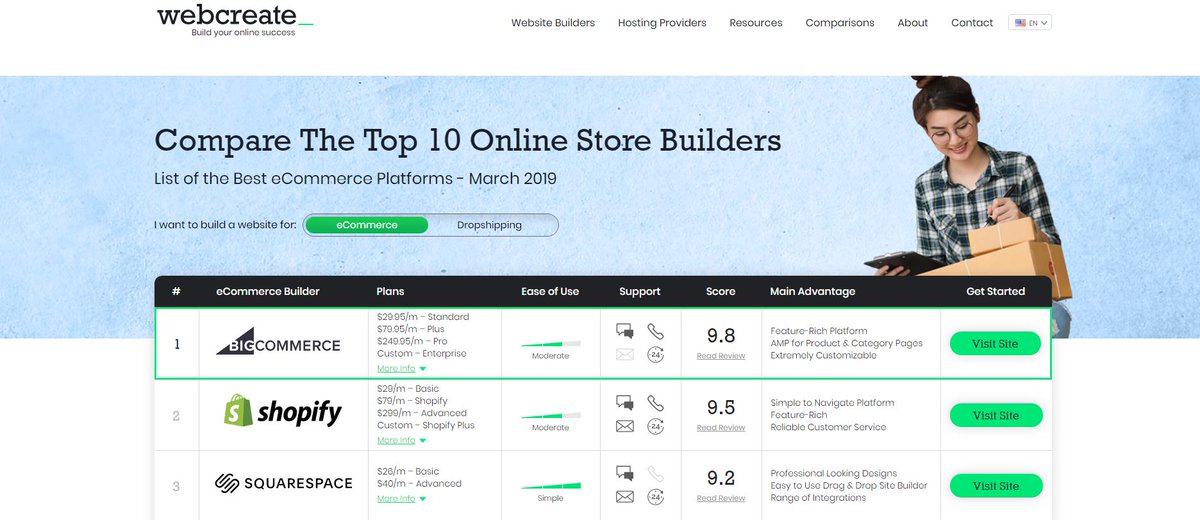The image size is (1200, 520).
Task: Click the 9.8 score value
Action: pyautogui.click(x=721, y=337)
